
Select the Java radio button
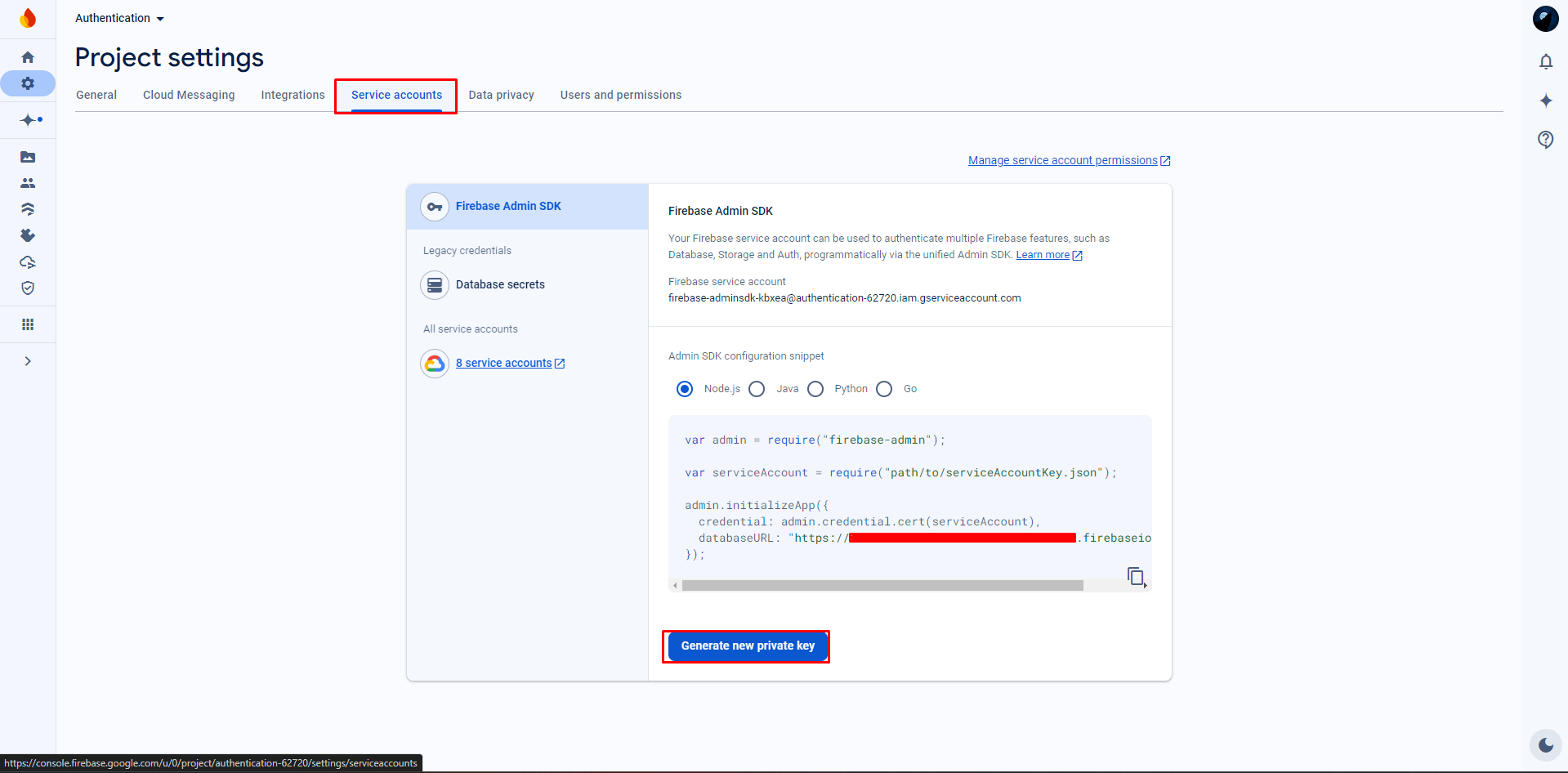pos(757,389)
